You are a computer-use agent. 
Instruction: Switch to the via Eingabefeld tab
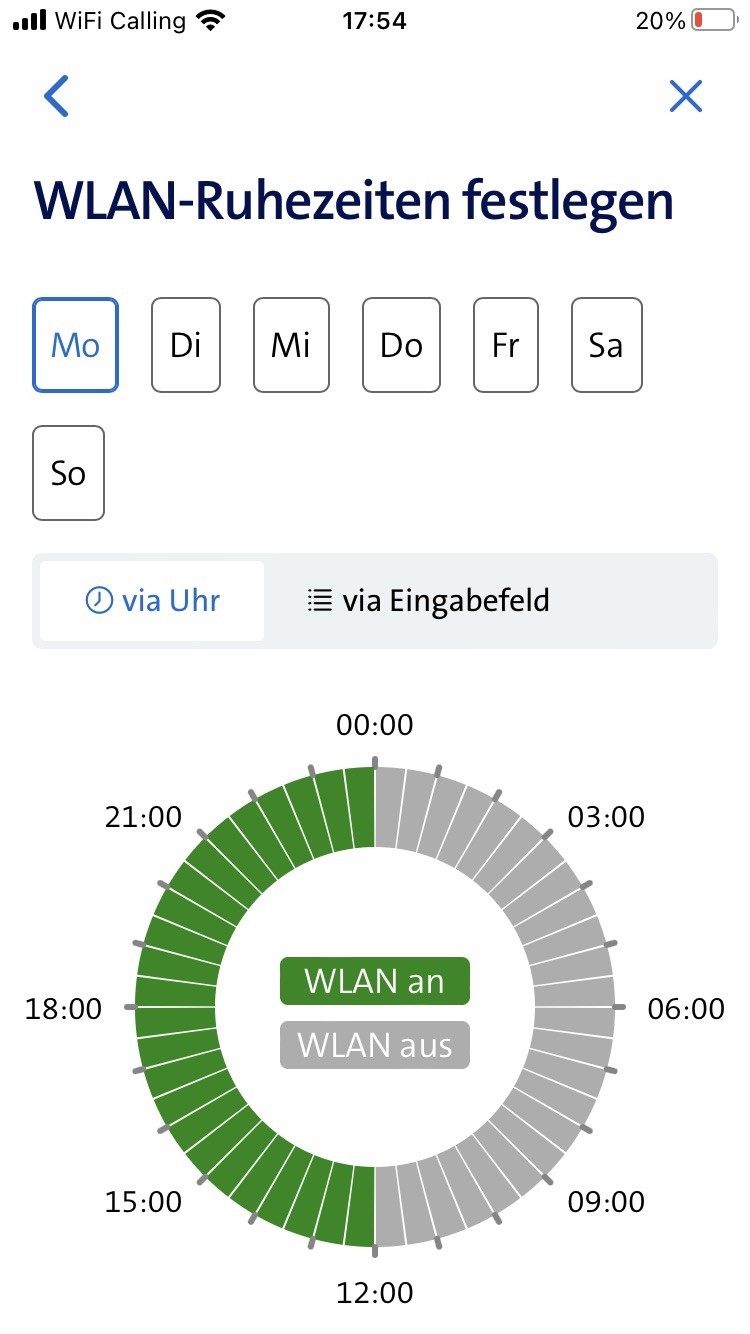click(428, 601)
